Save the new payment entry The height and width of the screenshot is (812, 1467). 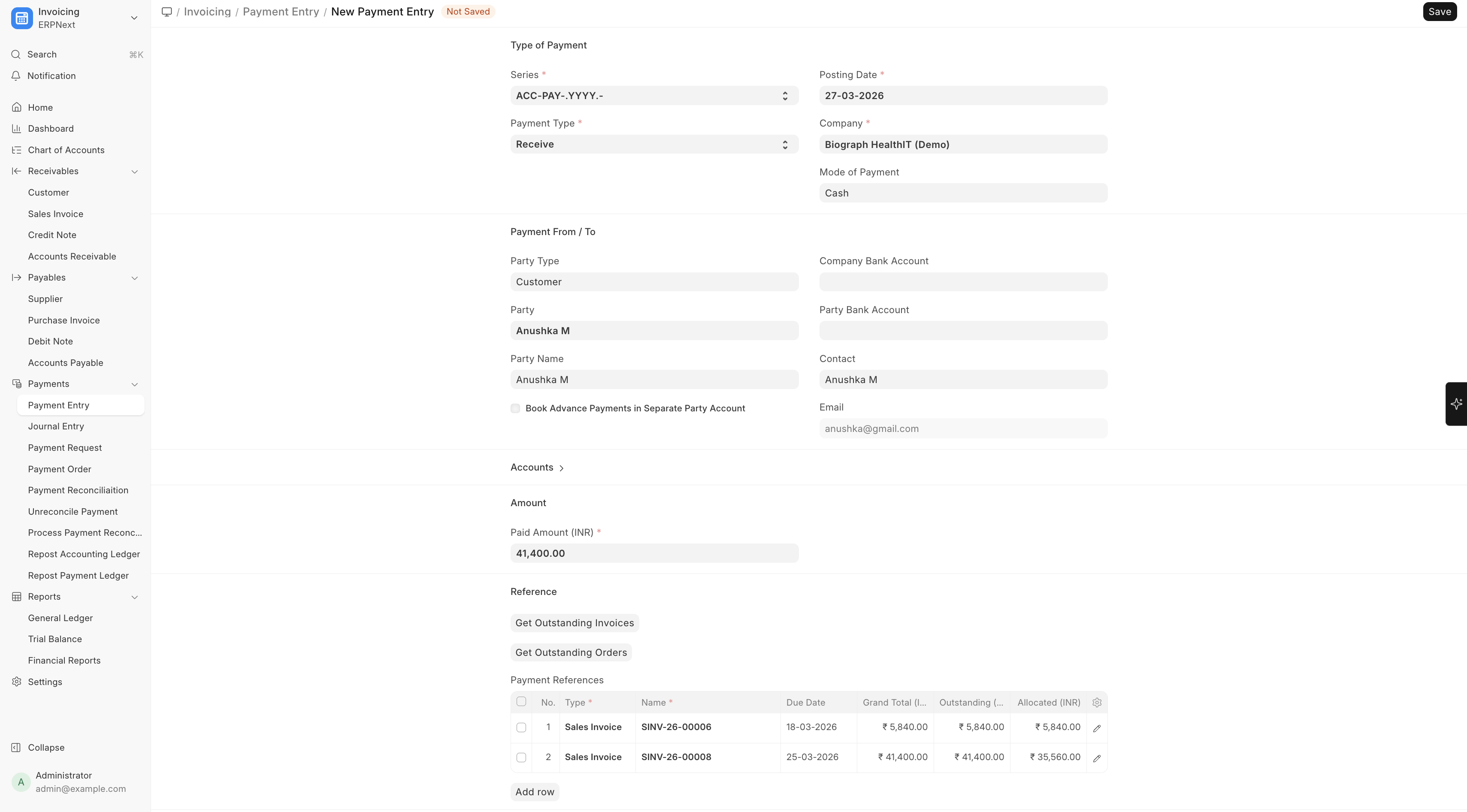(x=1439, y=12)
